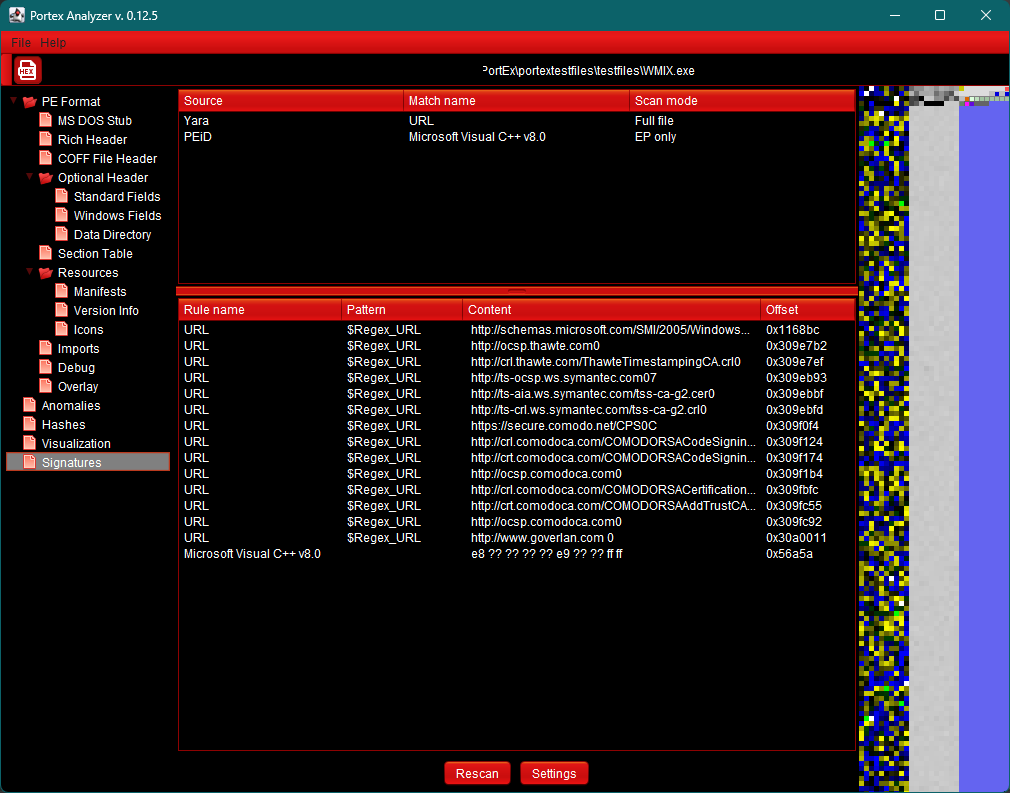Click the Manifests file icon
The image size is (1010, 793).
tap(61, 292)
